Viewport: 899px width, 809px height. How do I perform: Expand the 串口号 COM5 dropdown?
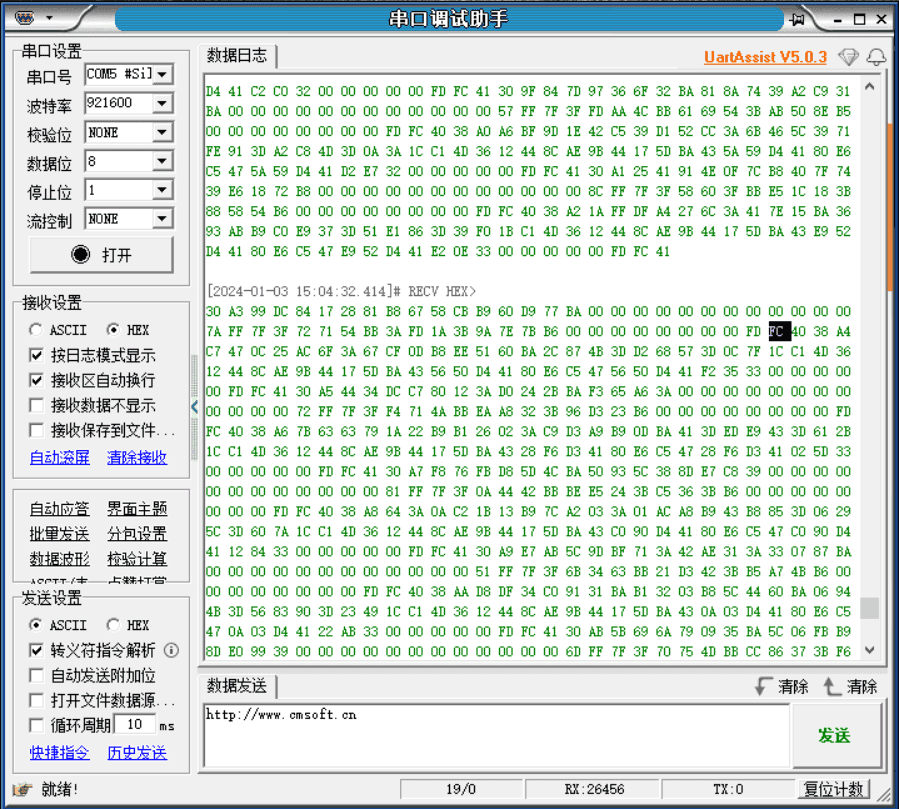coord(162,74)
